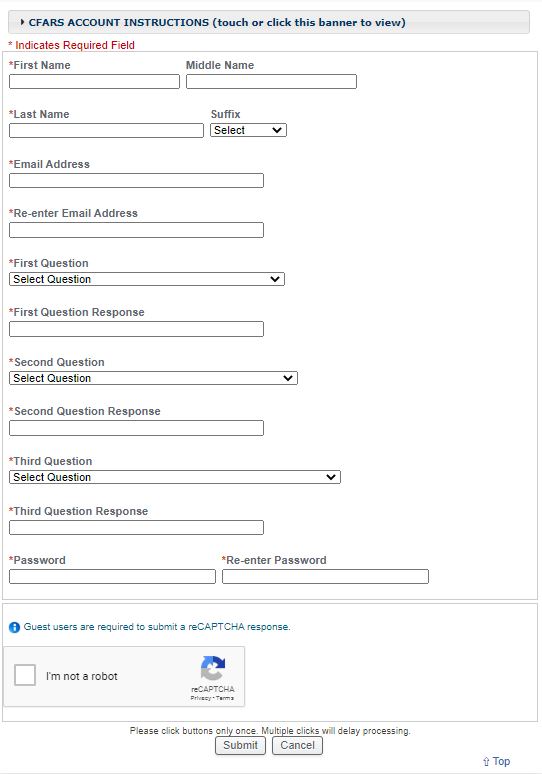
Task: Check the I'm not a robot checkbox
Action: tap(25, 675)
